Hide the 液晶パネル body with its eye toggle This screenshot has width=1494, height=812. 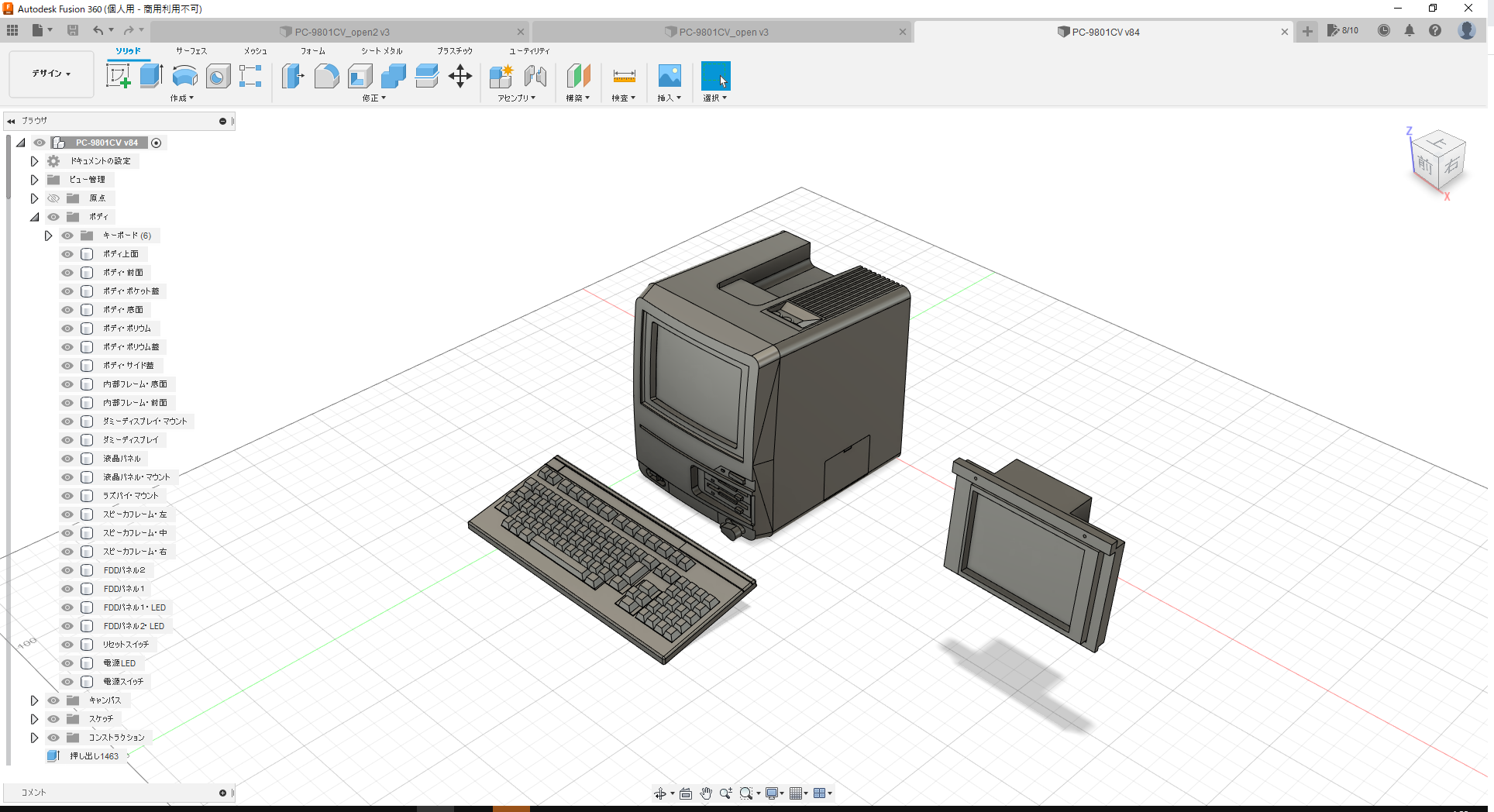[67, 458]
